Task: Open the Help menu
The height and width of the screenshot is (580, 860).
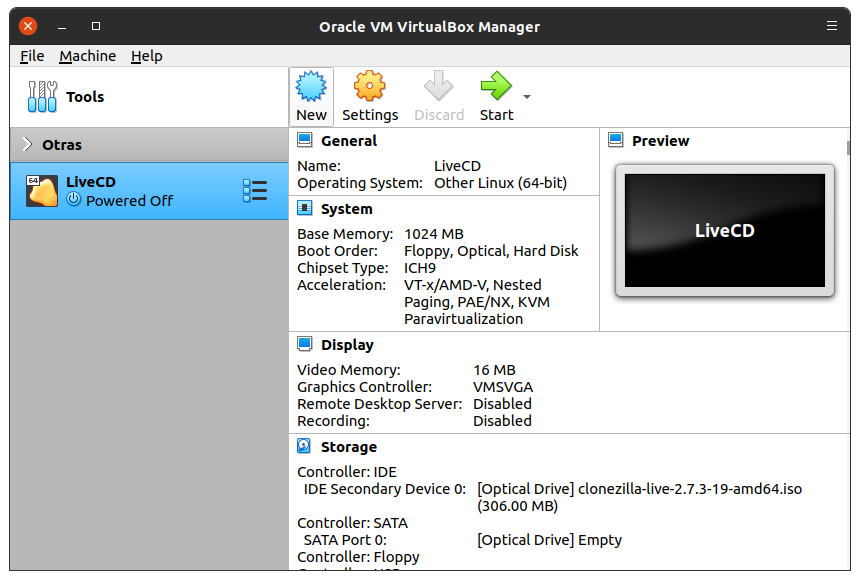Action: point(146,56)
